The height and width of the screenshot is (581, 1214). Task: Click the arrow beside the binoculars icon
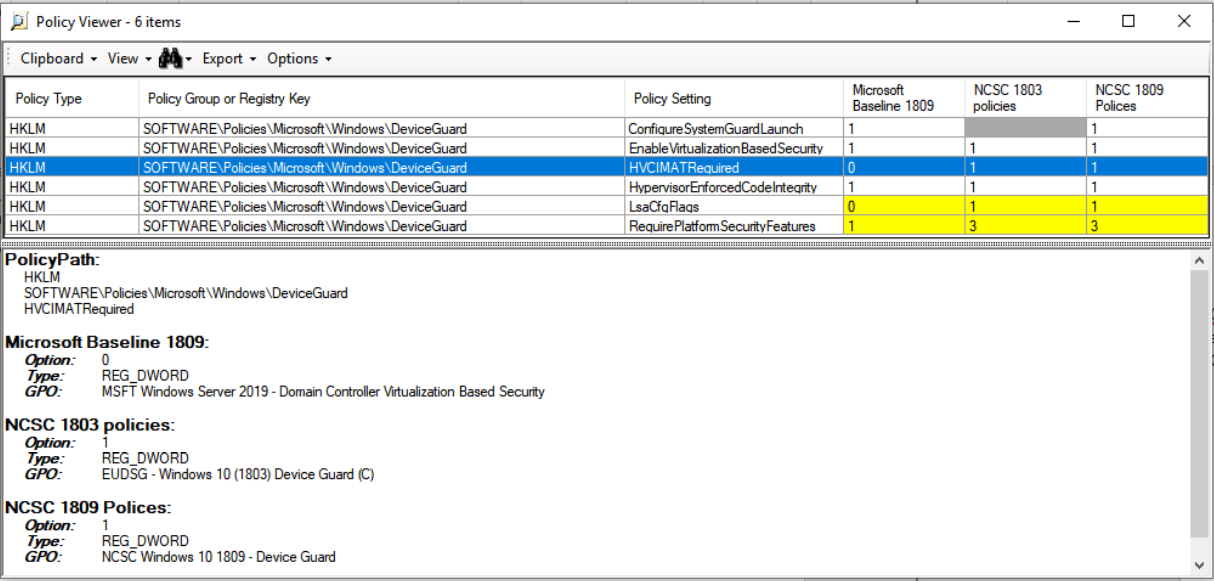(189, 60)
